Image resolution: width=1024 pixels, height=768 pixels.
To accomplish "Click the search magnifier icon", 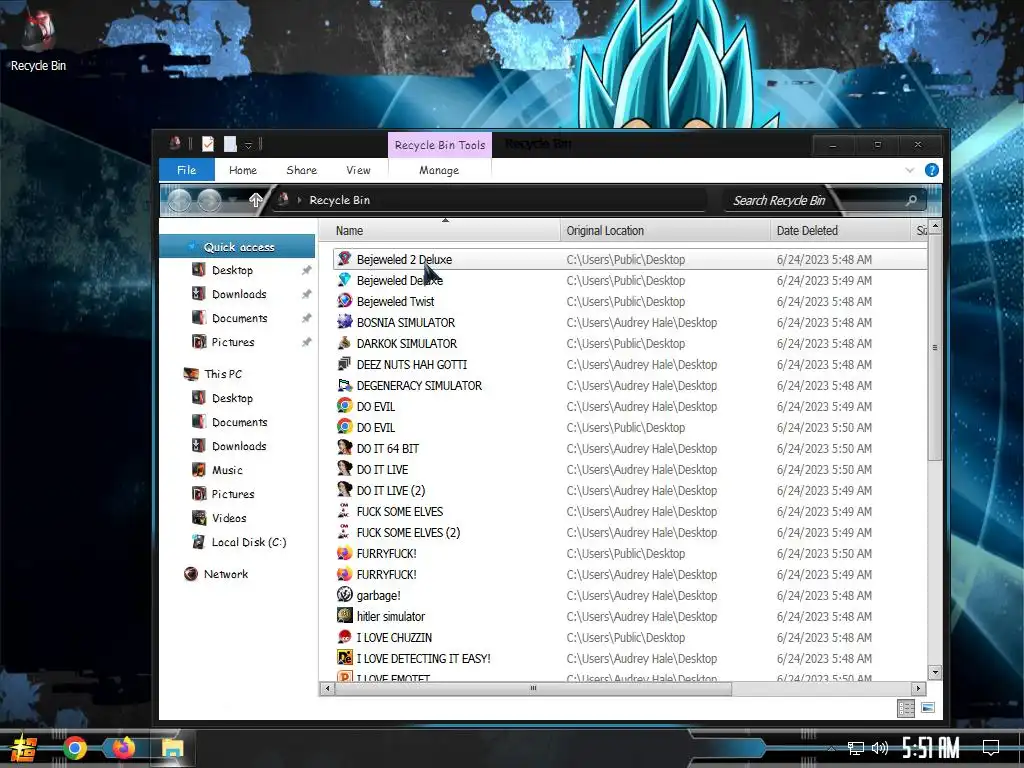I will click(911, 200).
